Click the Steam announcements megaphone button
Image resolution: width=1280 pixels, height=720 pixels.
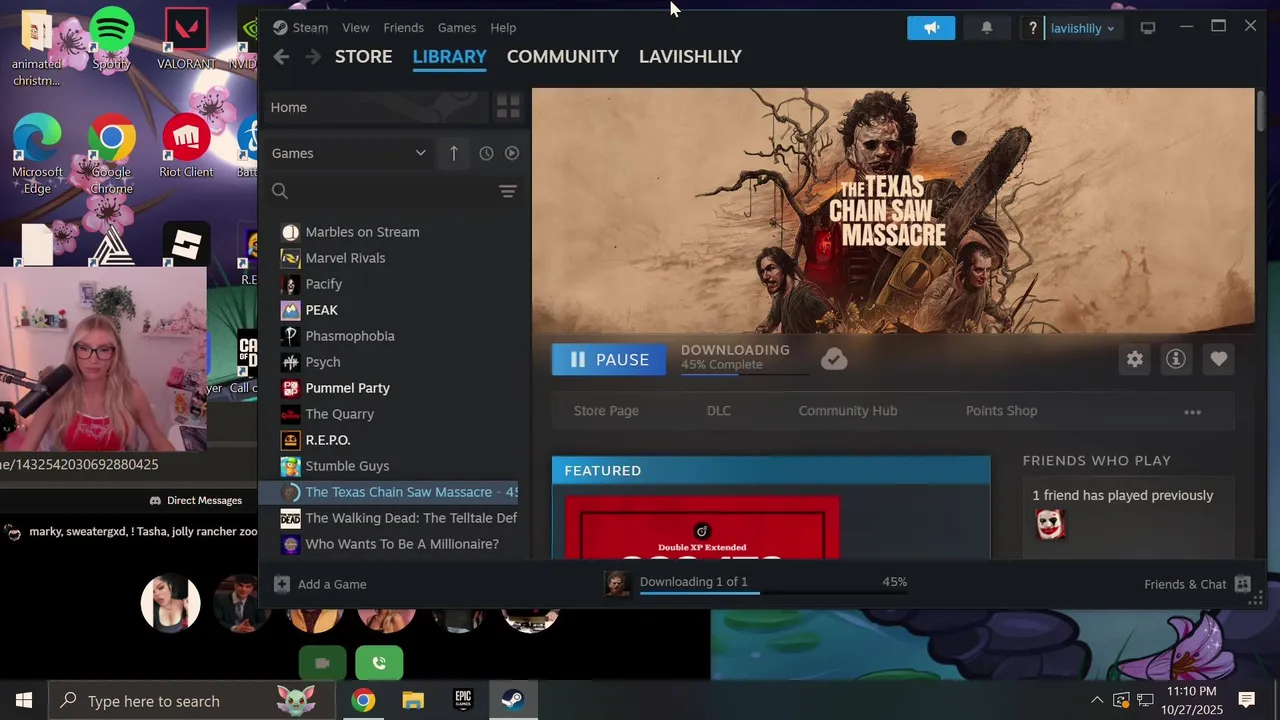pyautogui.click(x=931, y=28)
